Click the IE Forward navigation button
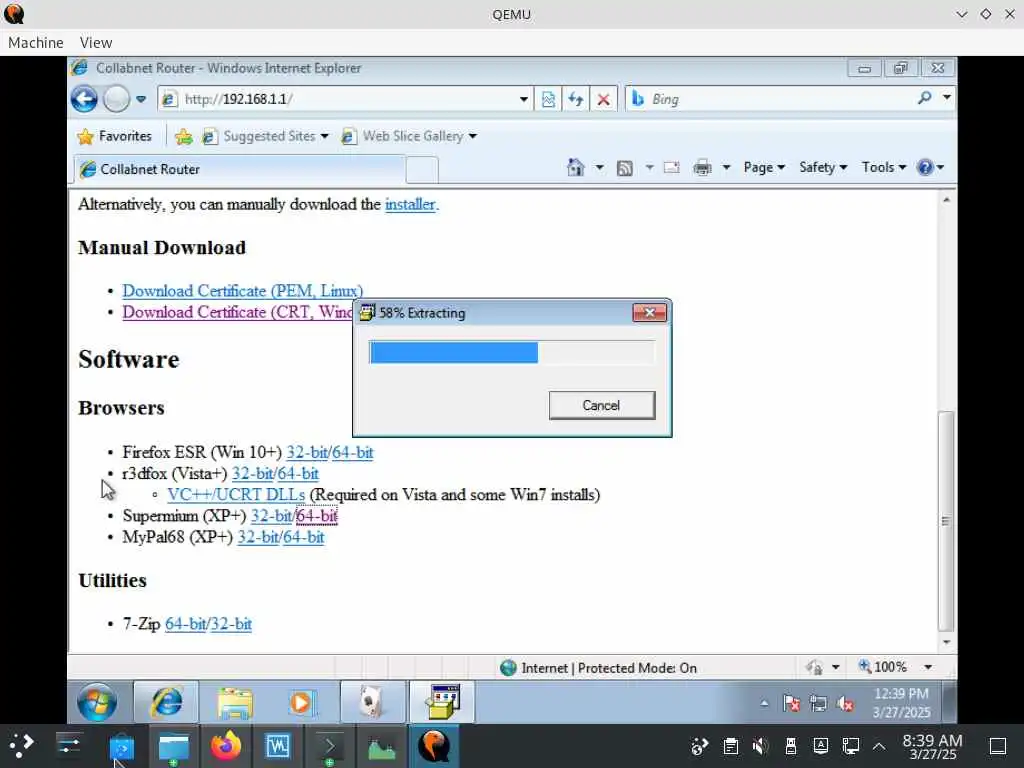The image size is (1024, 768). pyautogui.click(x=117, y=99)
